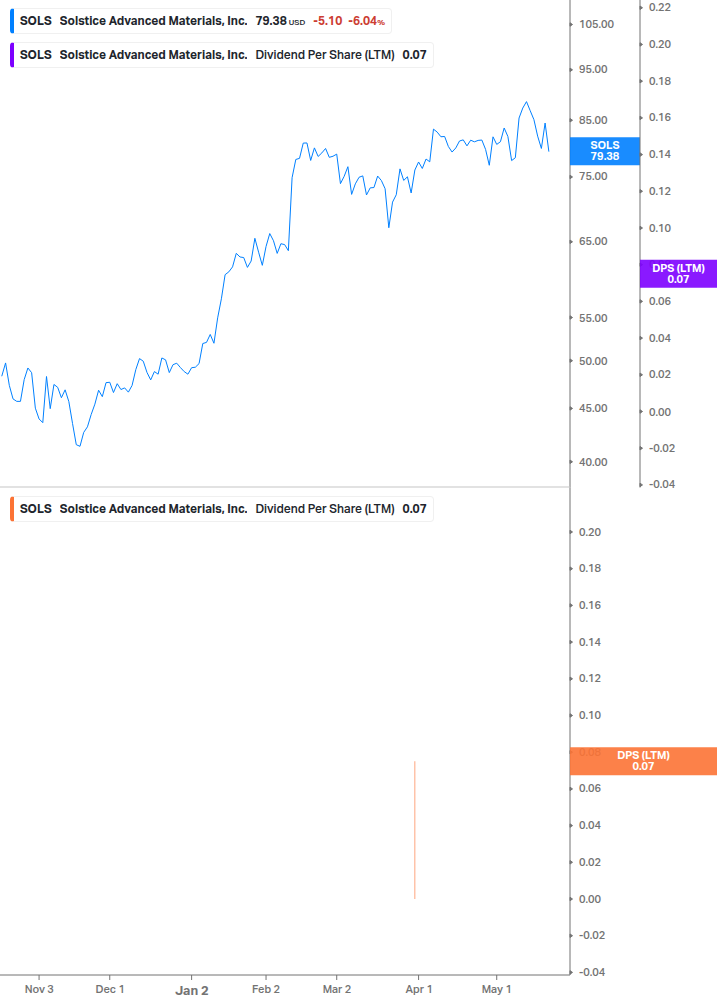
Task: Click the purple color bar of dividend legend
Action: click(12, 55)
